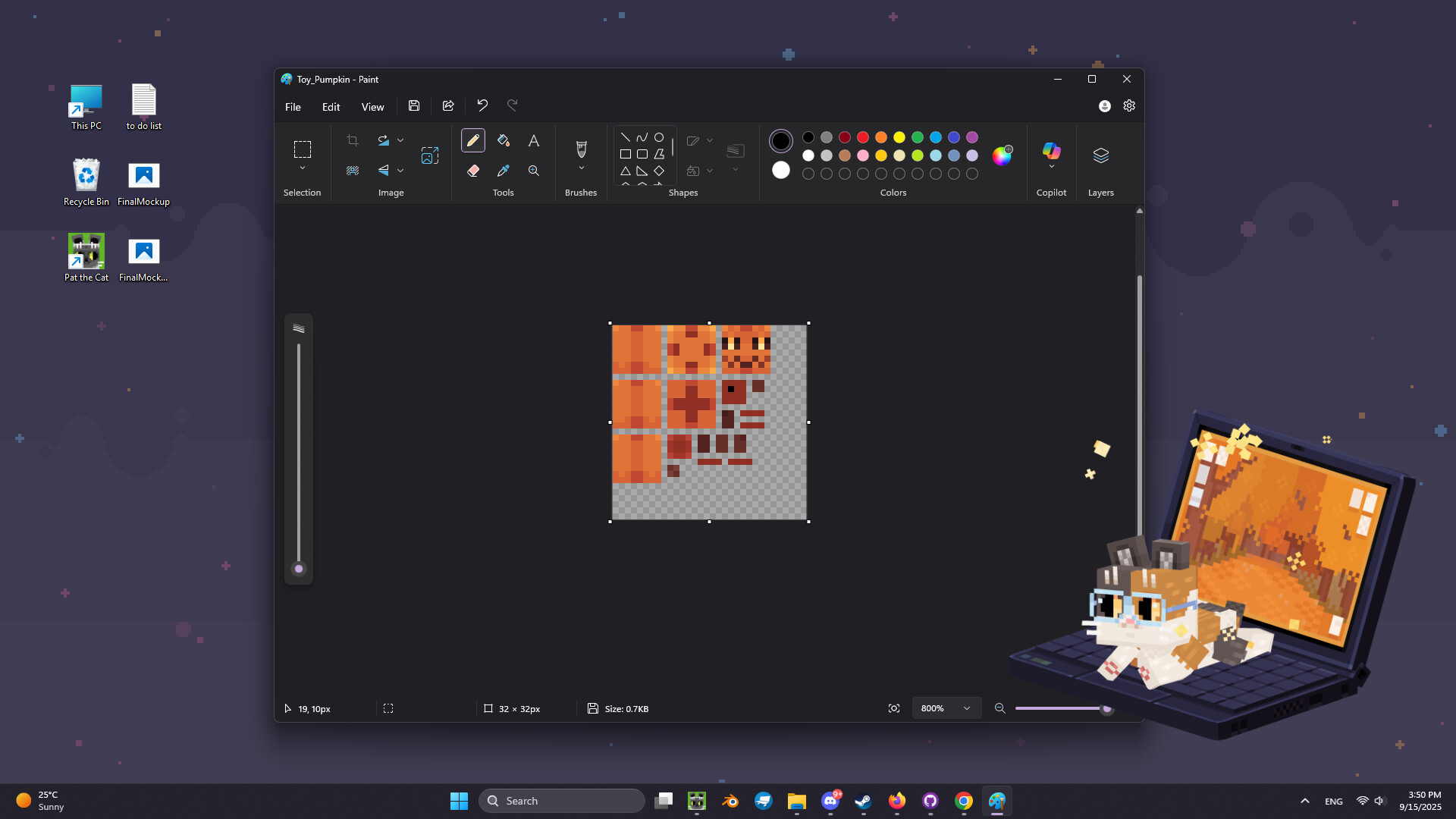Image resolution: width=1456 pixels, height=819 pixels.
Task: Pick a color with the Eyedropper tool
Action: (x=503, y=171)
